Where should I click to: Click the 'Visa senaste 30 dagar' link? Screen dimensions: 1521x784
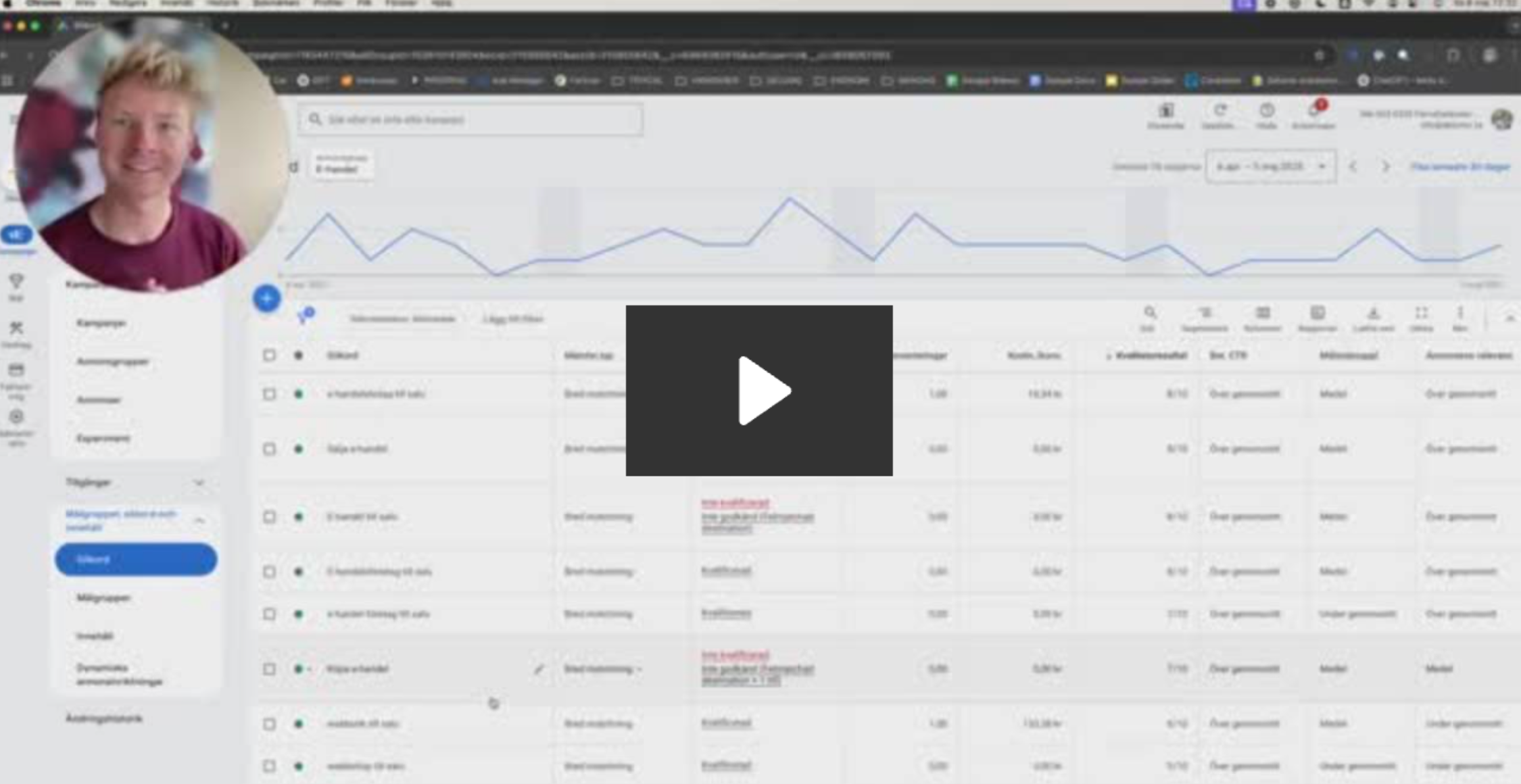click(x=1459, y=166)
